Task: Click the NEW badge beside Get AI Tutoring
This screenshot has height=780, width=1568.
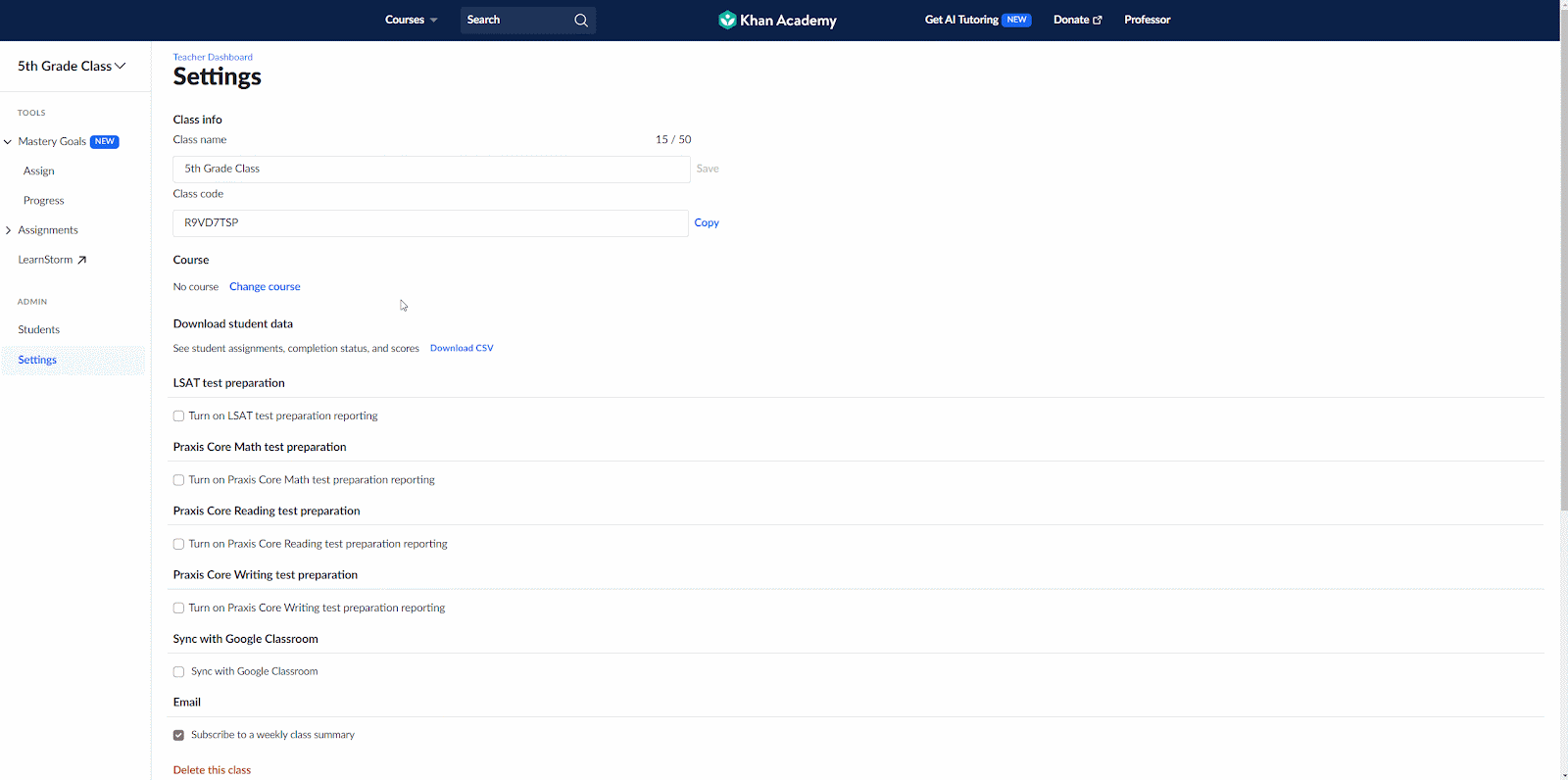Action: 1017,20
